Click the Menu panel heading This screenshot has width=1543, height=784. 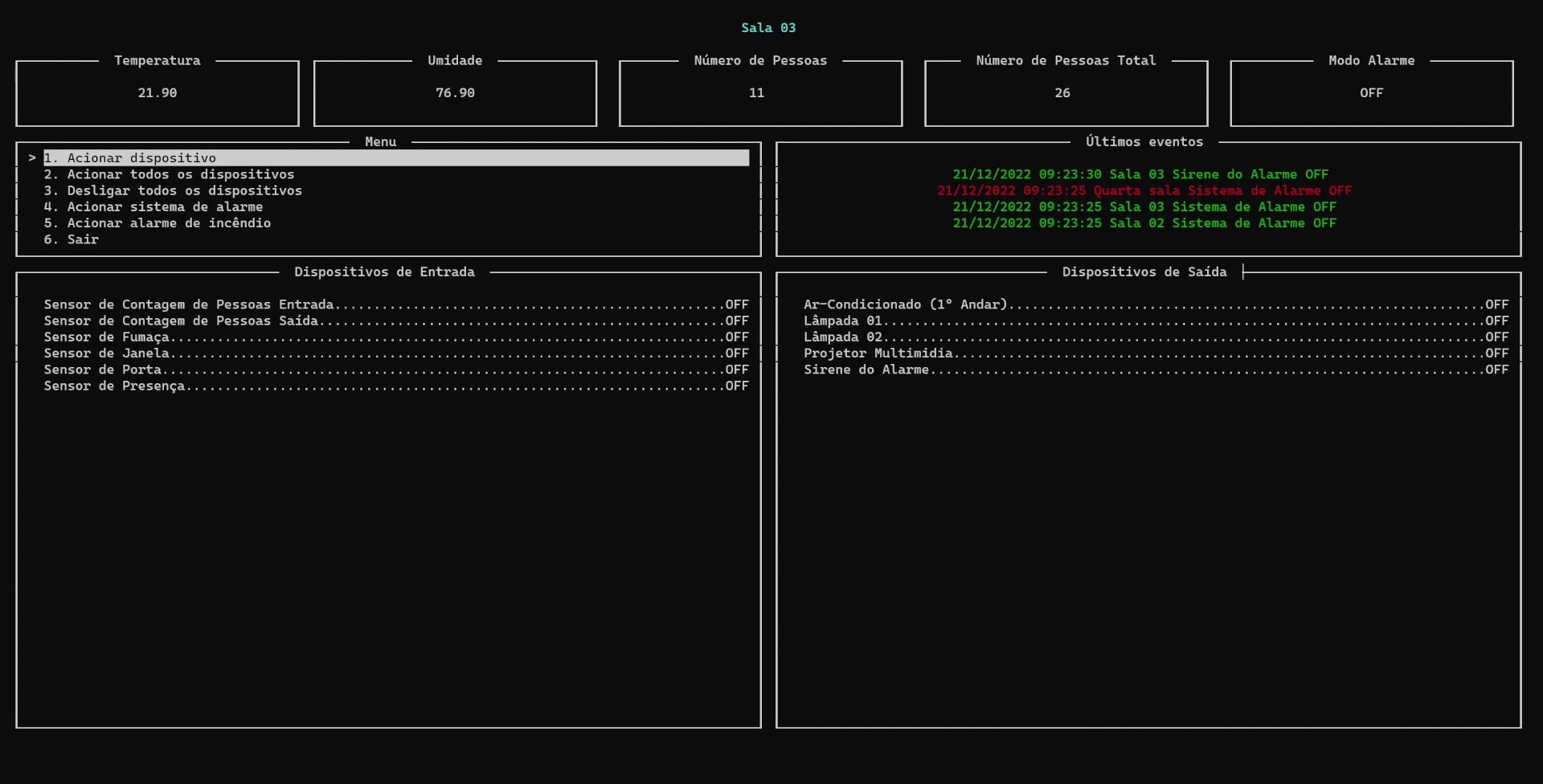coord(381,141)
